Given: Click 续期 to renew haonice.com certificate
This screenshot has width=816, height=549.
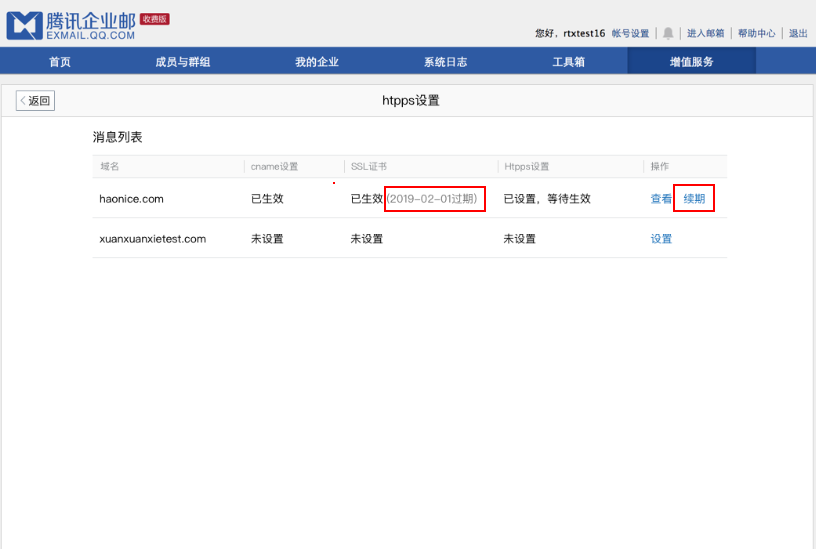Looking at the screenshot, I should (x=694, y=199).
